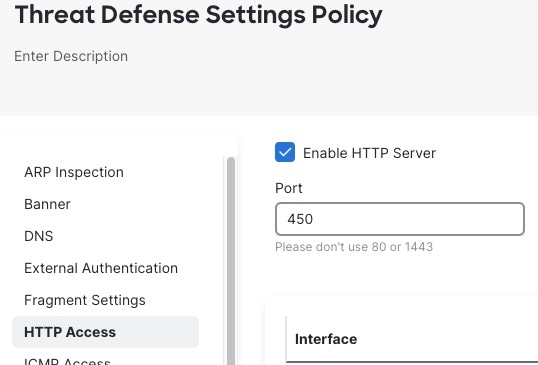The width and height of the screenshot is (538, 365).
Task: Select the highlighted HTTP Access item
Action: click(x=105, y=332)
